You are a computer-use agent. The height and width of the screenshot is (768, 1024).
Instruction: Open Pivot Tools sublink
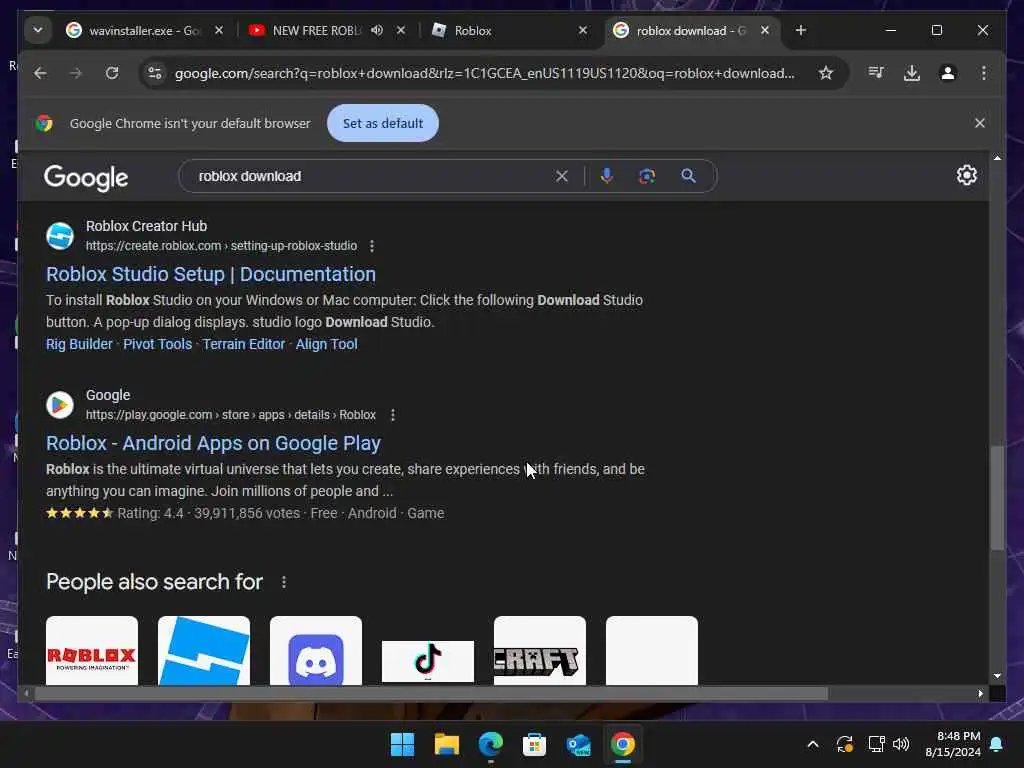pos(157,344)
